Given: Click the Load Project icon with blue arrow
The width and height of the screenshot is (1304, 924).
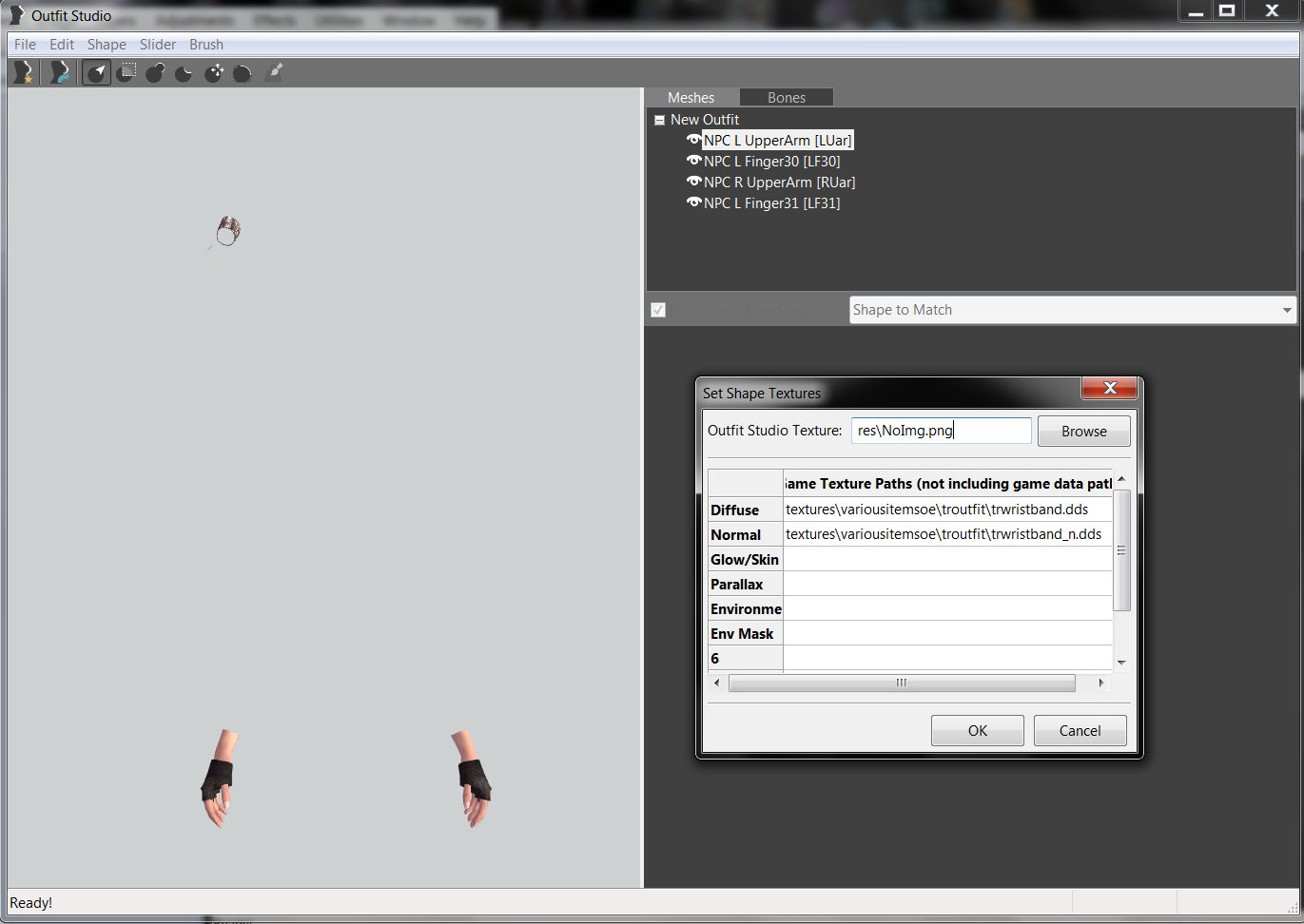Looking at the screenshot, I should (60, 72).
